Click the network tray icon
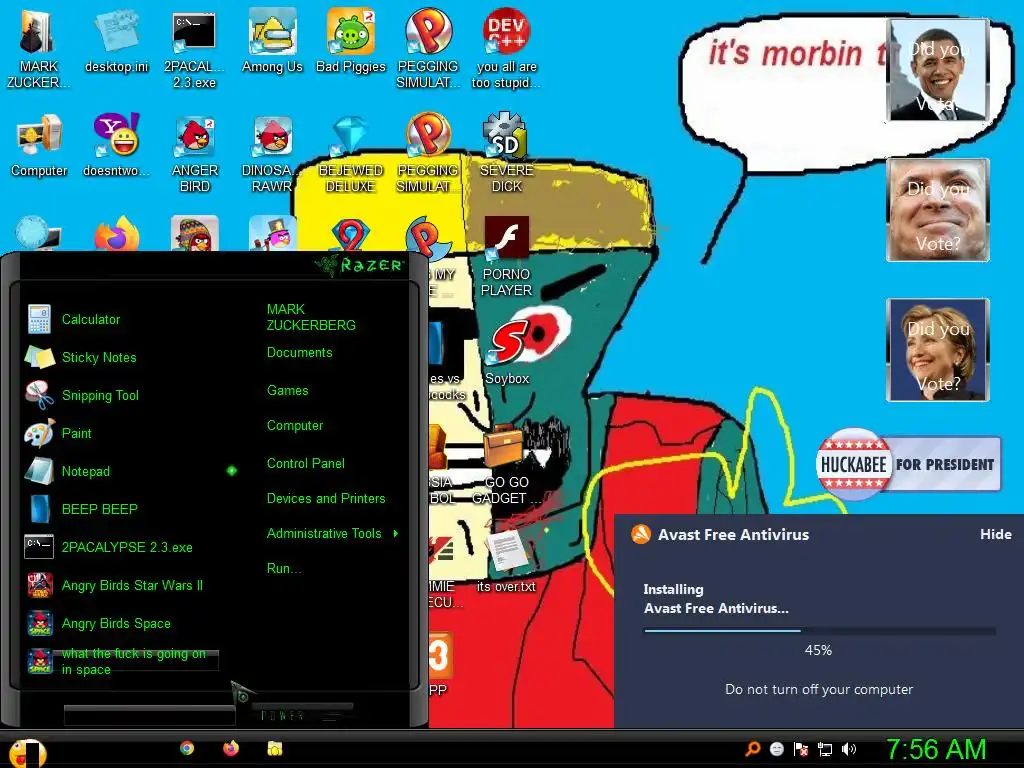The image size is (1024, 768). (x=825, y=749)
